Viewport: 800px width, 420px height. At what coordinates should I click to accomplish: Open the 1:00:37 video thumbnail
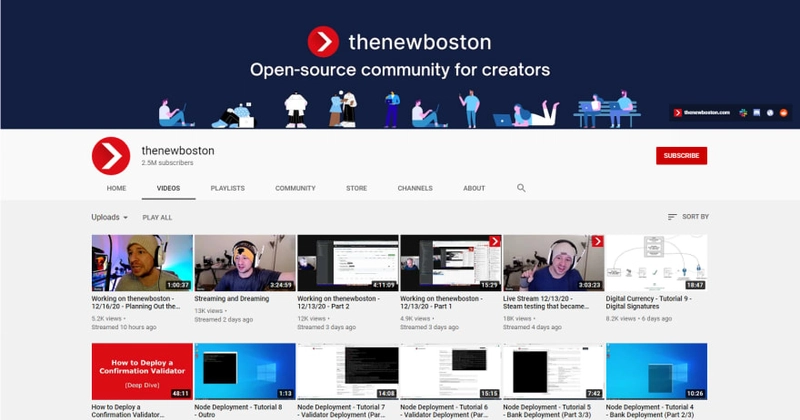142,263
